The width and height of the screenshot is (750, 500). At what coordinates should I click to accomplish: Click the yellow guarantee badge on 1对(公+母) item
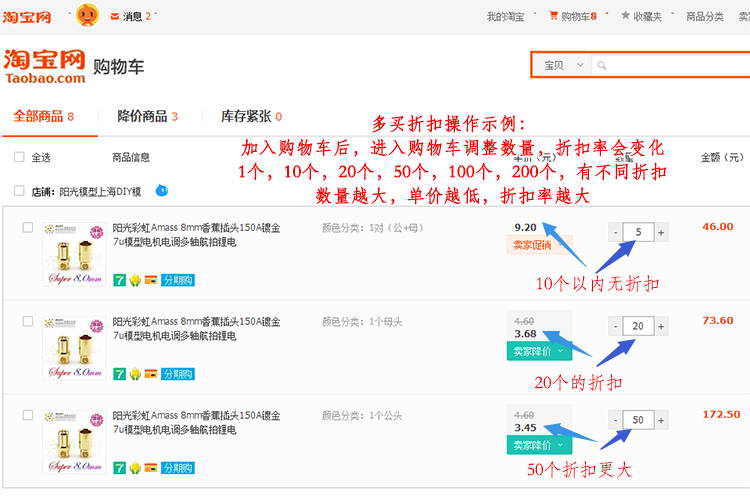(135, 280)
